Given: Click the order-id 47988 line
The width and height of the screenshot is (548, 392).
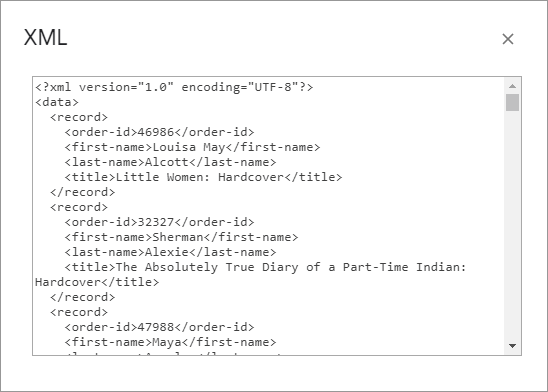Looking at the screenshot, I should tap(159, 327).
